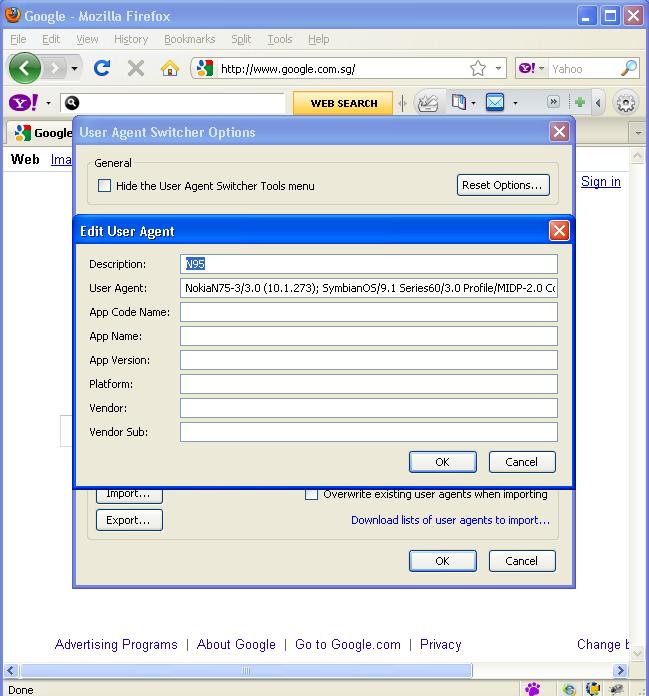
Task: Open the View menu
Action: click(x=87, y=40)
